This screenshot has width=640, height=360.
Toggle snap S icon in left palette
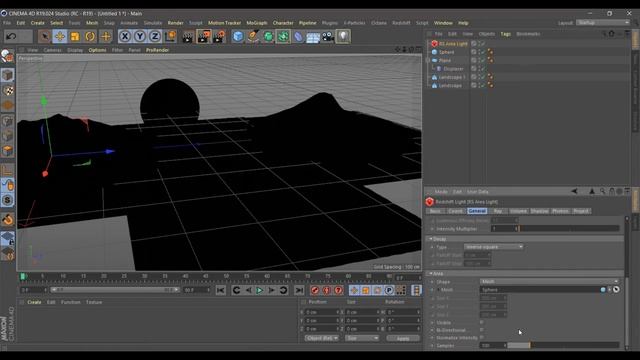[x=7, y=200]
